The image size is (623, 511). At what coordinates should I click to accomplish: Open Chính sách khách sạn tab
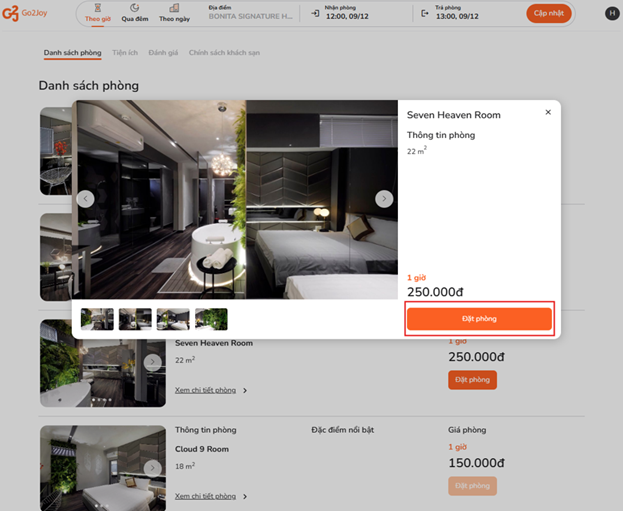point(224,52)
